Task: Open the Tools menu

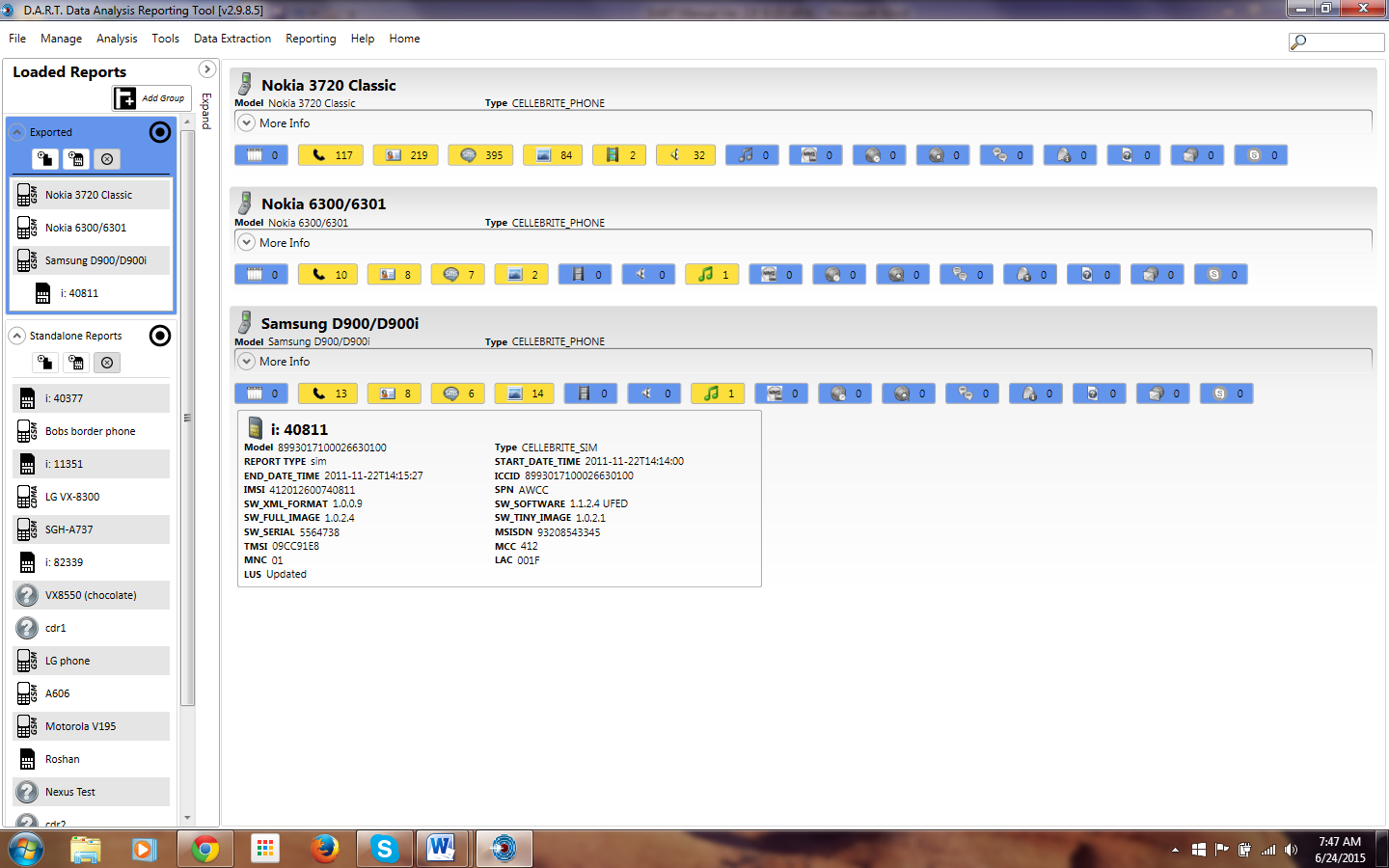Action: point(165,39)
